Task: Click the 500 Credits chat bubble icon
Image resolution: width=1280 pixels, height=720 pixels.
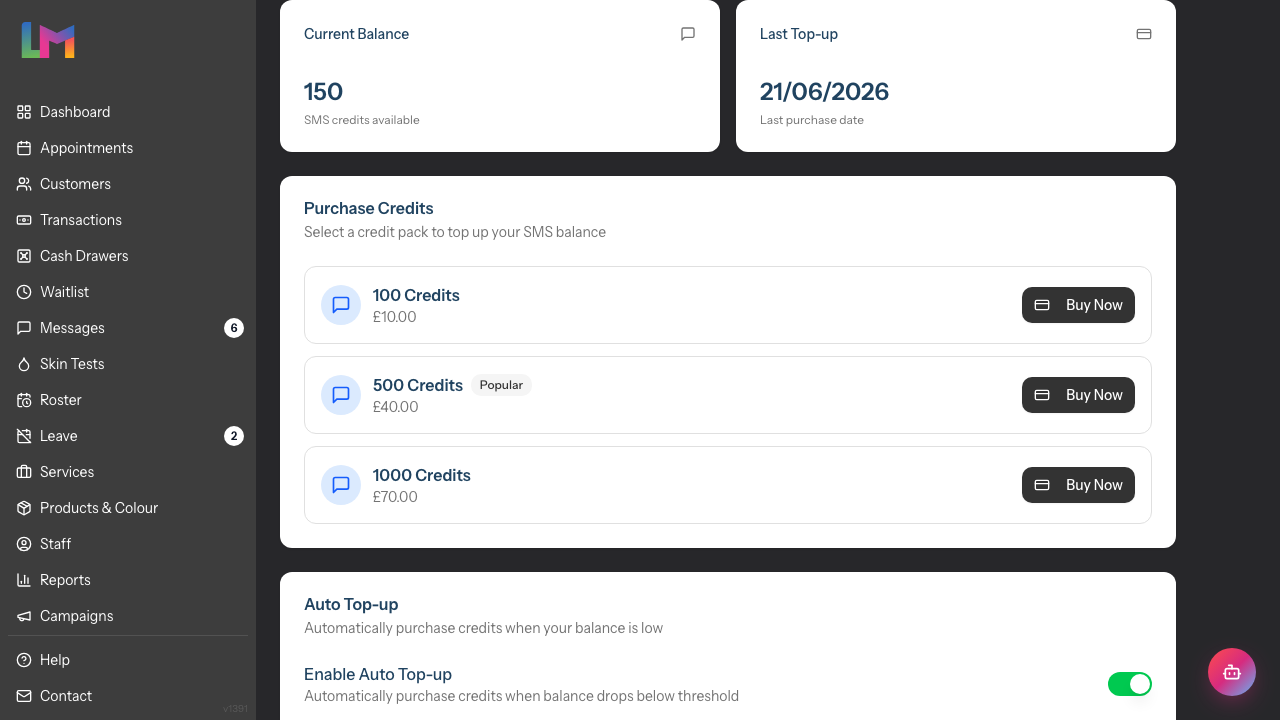Action: click(341, 395)
